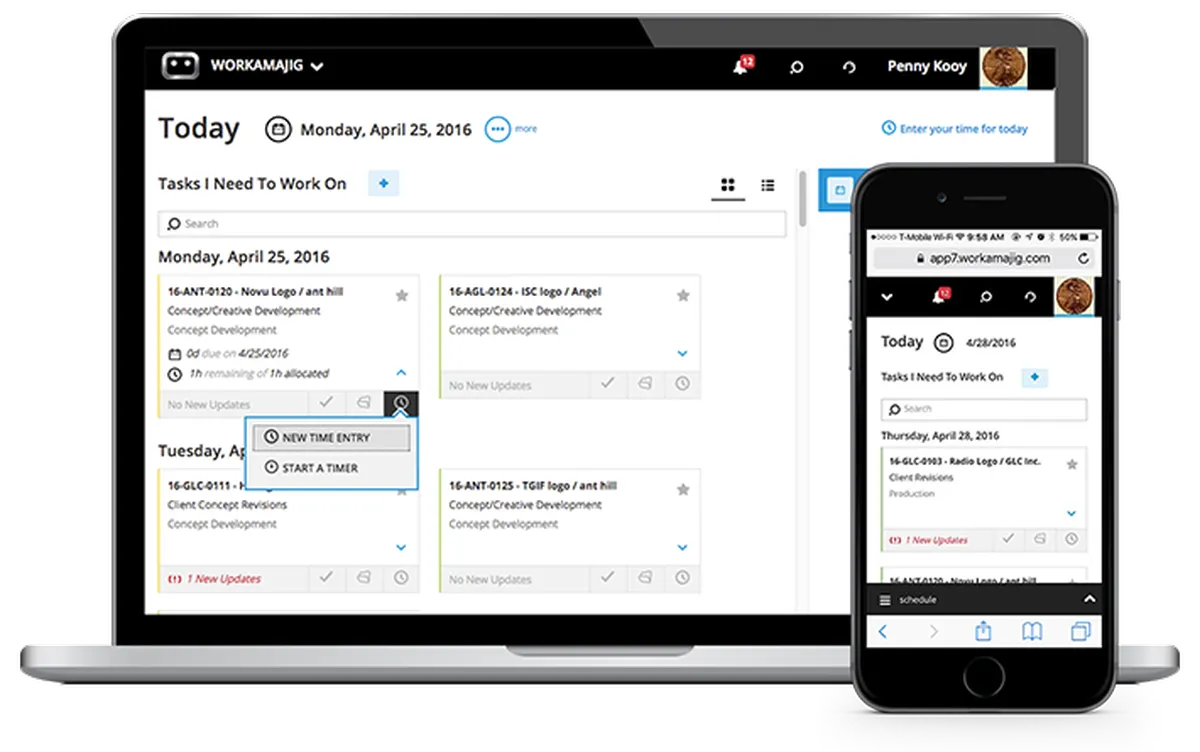
Task: Mark 16-ANT-0120 Novu Logo task complete
Action: click(325, 403)
